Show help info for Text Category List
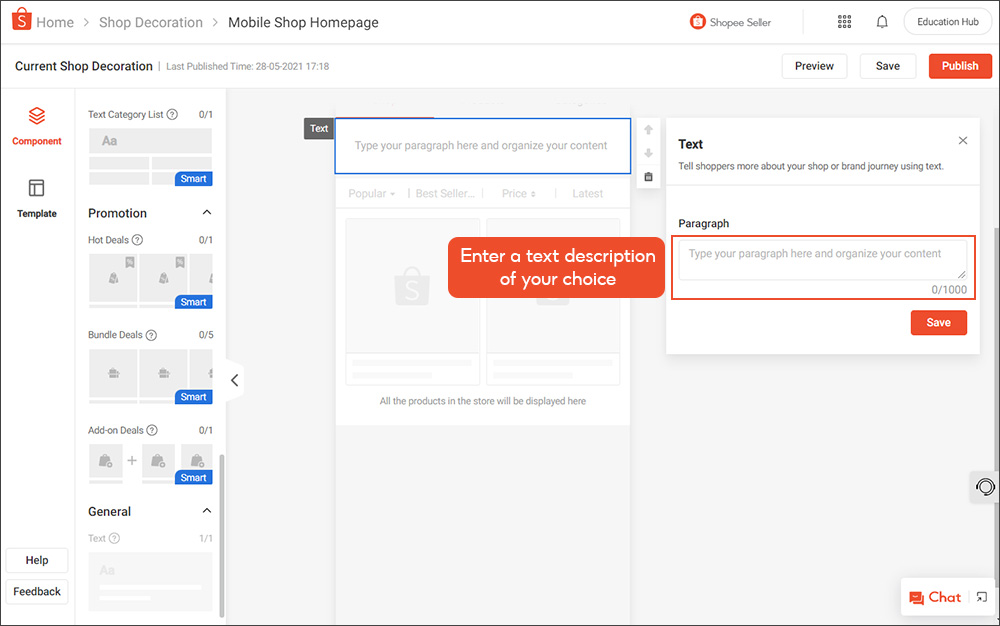 [x=172, y=115]
